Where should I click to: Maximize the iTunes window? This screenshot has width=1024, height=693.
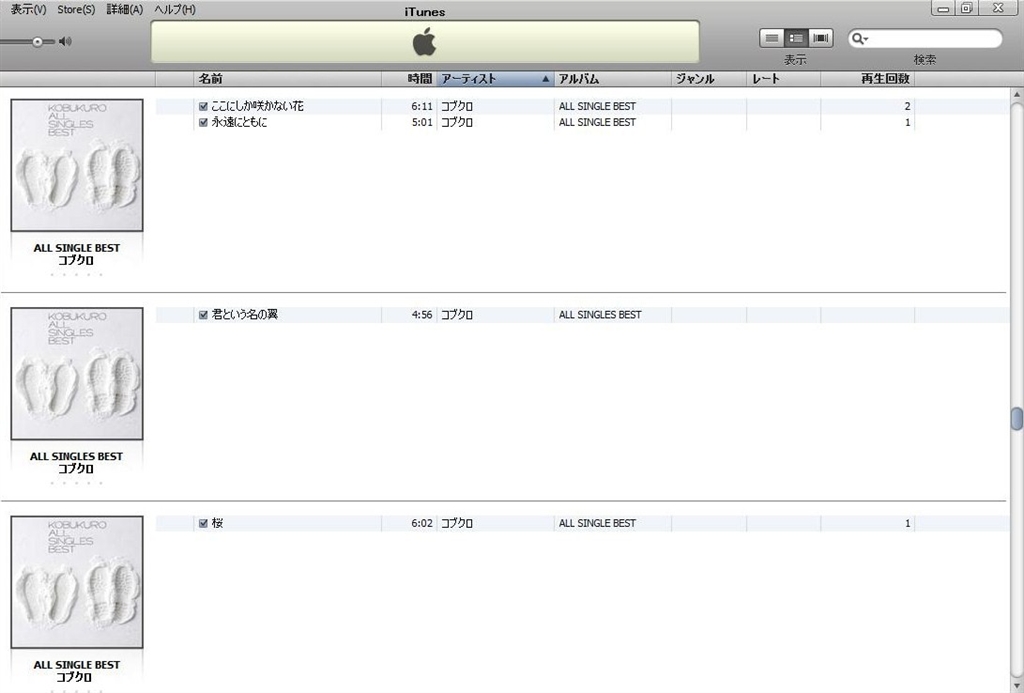(x=967, y=8)
